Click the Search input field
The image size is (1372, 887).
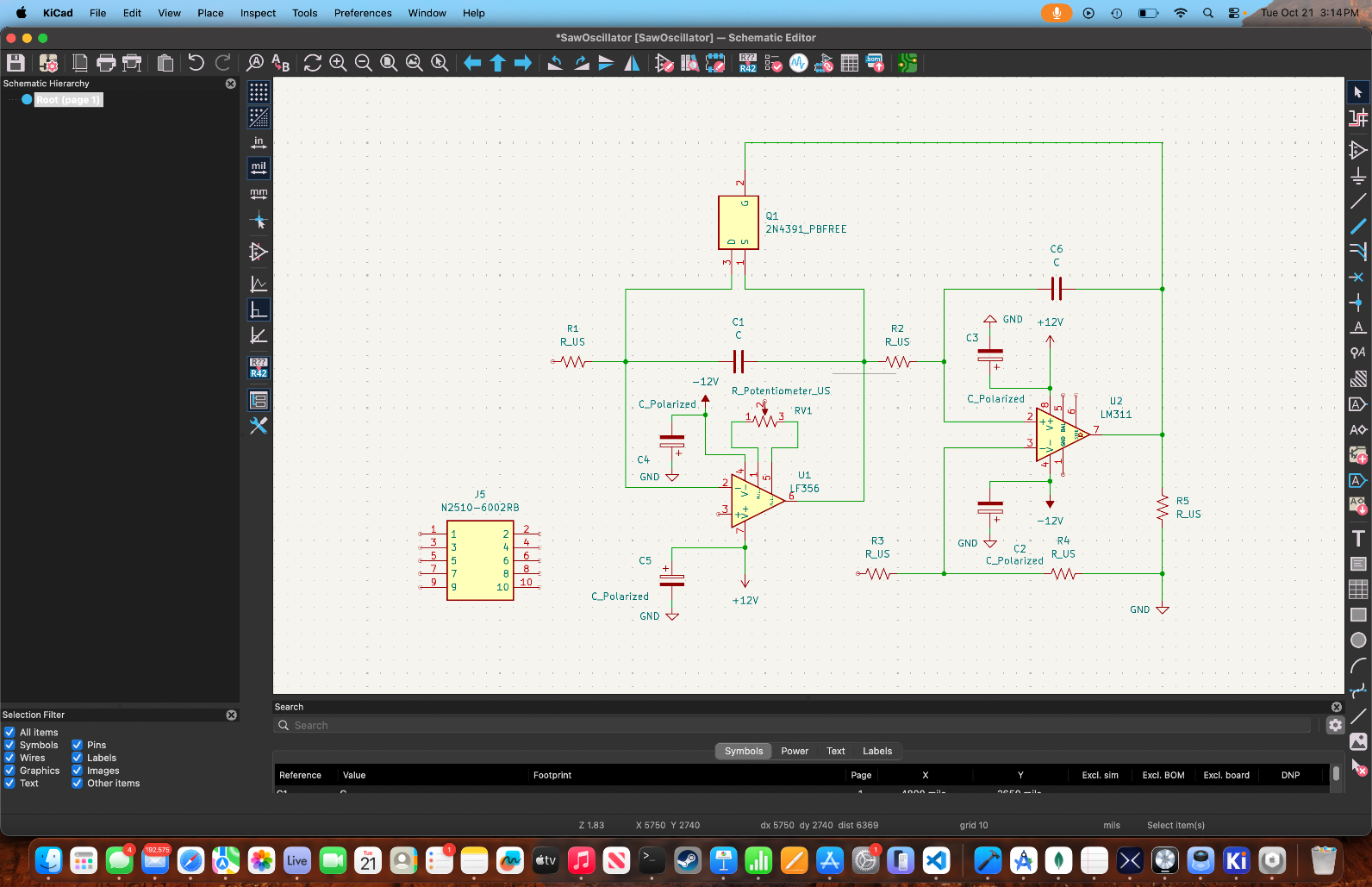point(793,726)
